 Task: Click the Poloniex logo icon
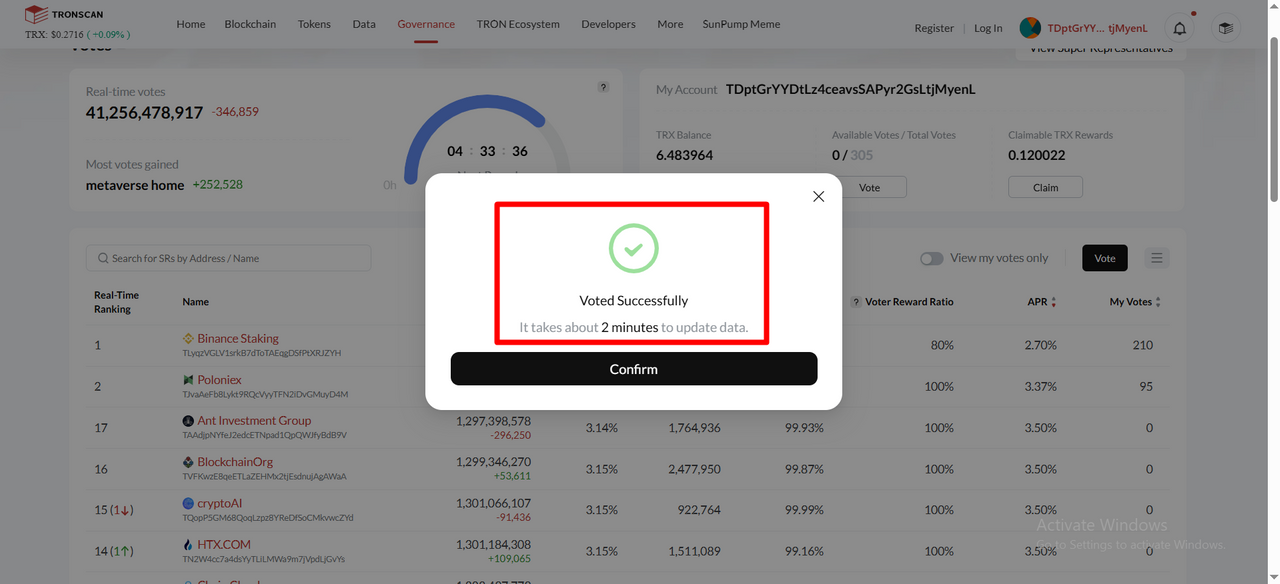(x=188, y=380)
